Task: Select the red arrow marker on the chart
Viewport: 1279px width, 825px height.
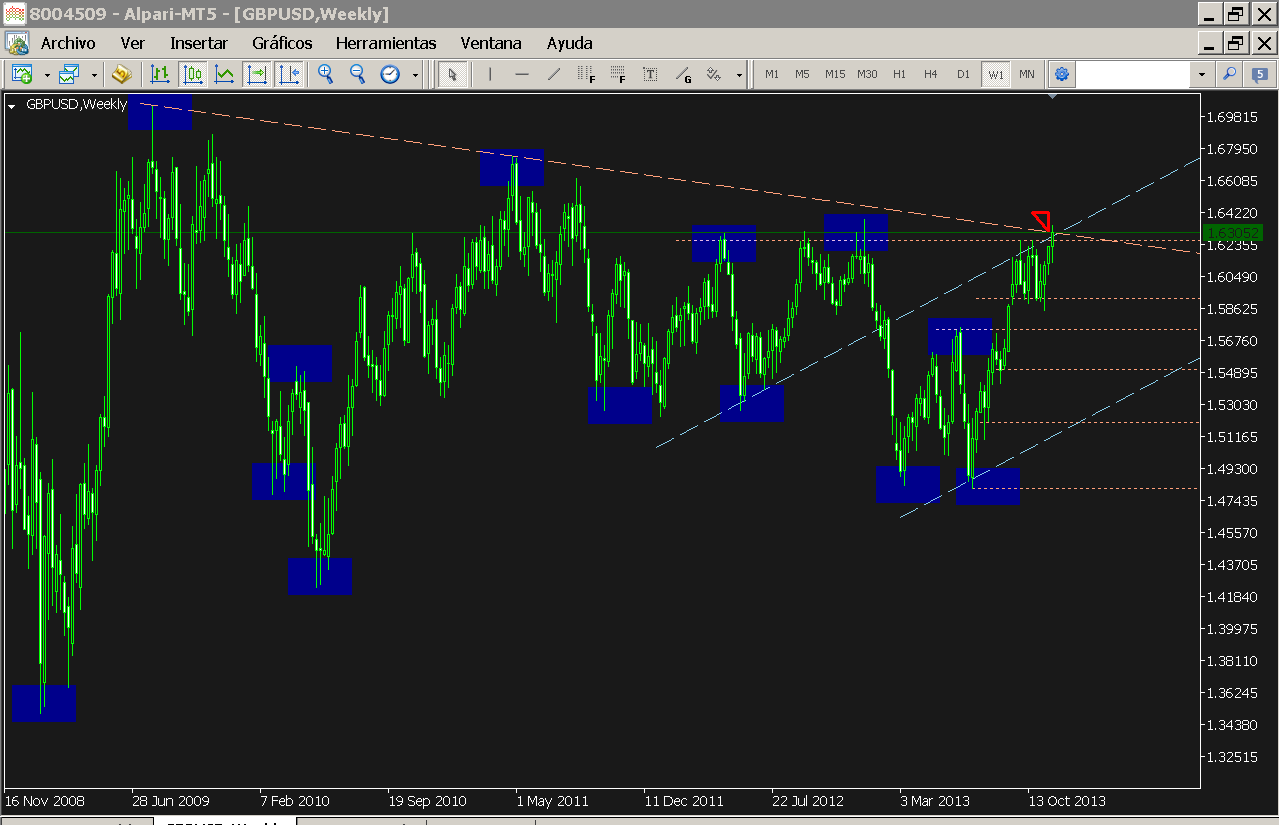Action: click(x=1042, y=220)
